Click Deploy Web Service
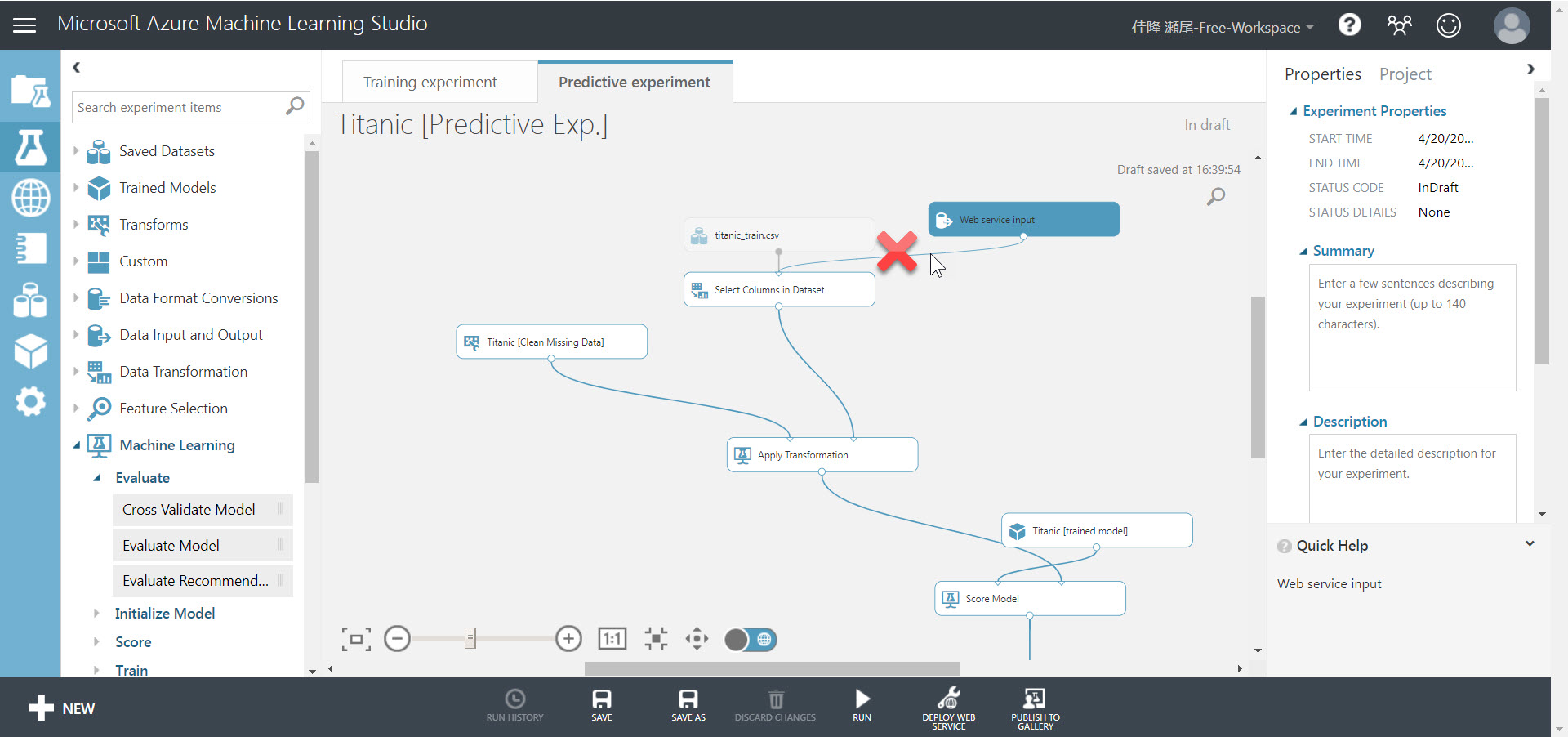 click(949, 708)
